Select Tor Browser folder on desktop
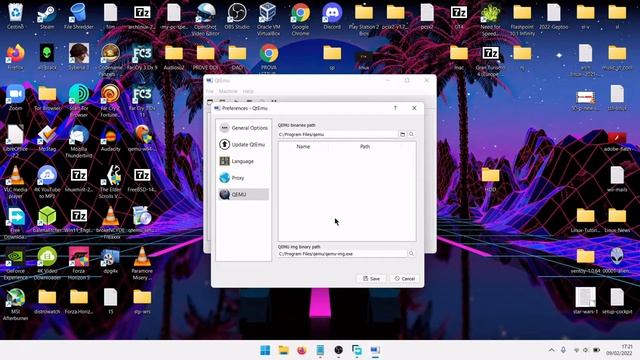The height and width of the screenshot is (360, 640). (47, 98)
